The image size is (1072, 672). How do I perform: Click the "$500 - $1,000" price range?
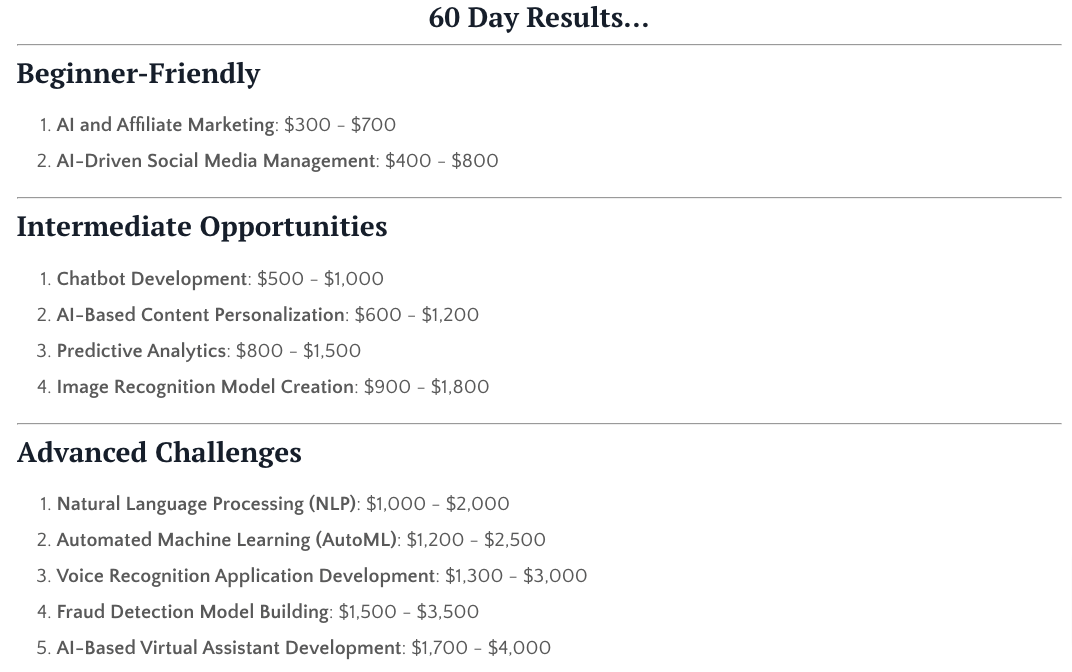pyautogui.click(x=320, y=279)
